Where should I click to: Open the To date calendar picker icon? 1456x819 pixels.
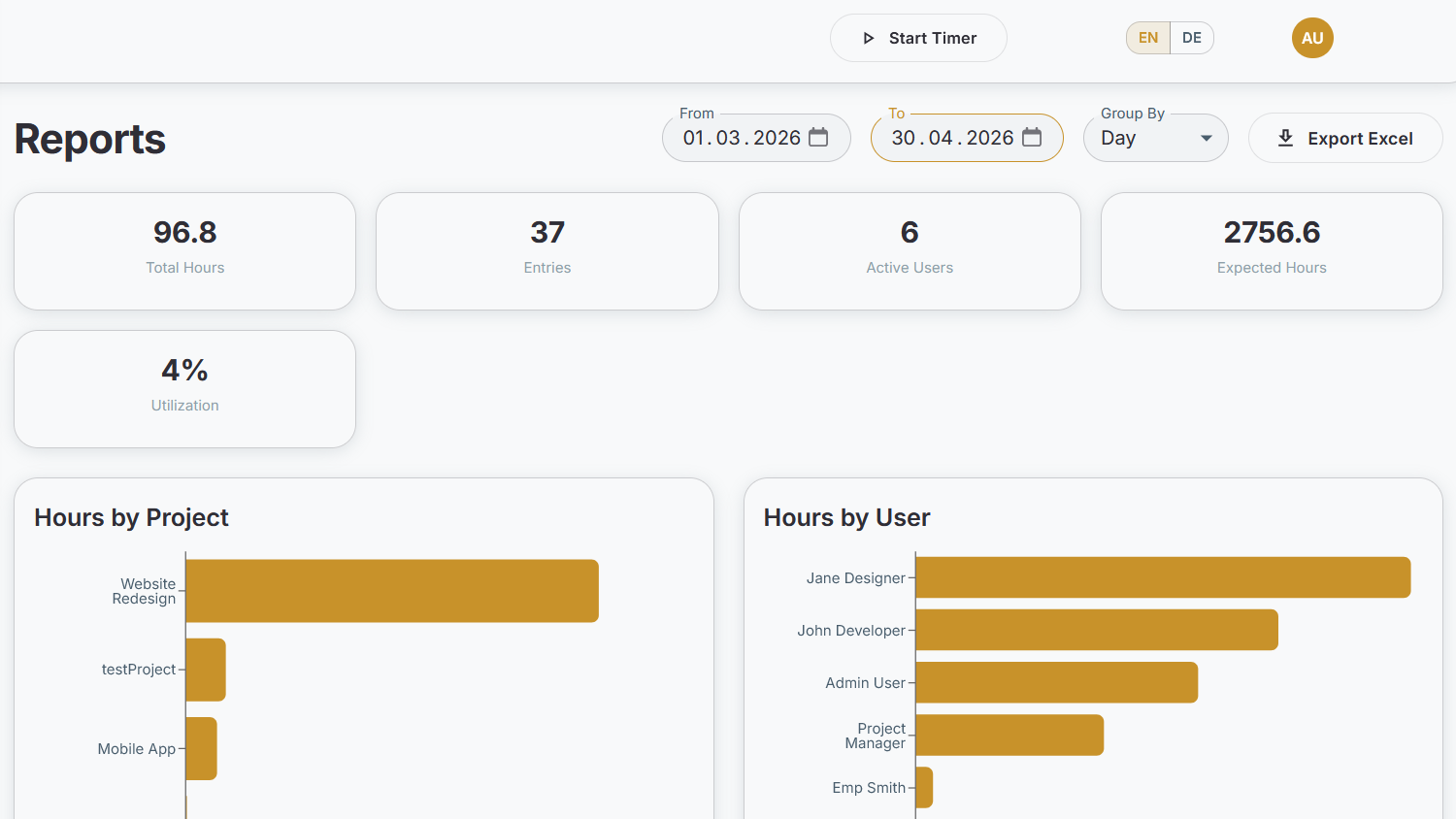coord(1032,138)
